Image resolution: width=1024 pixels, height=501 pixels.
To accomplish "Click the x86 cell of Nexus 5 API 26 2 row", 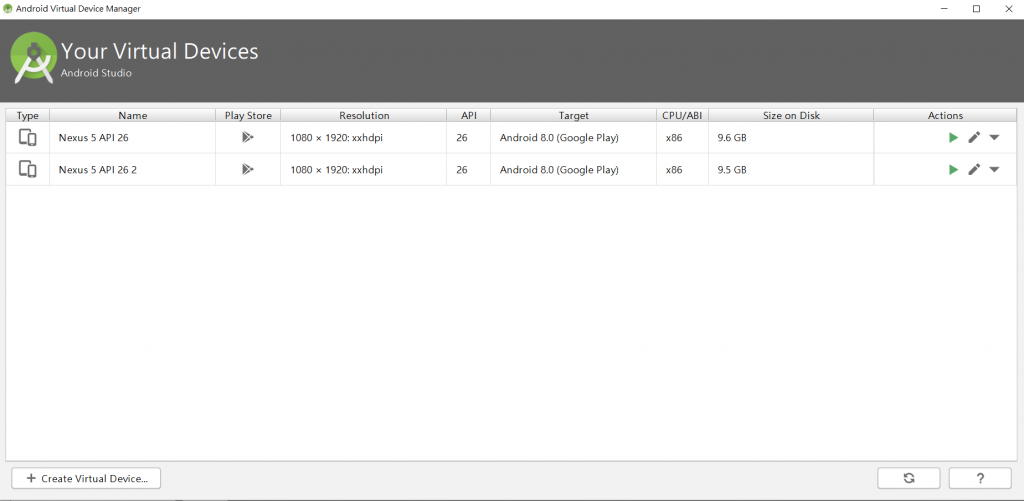I will click(682, 170).
